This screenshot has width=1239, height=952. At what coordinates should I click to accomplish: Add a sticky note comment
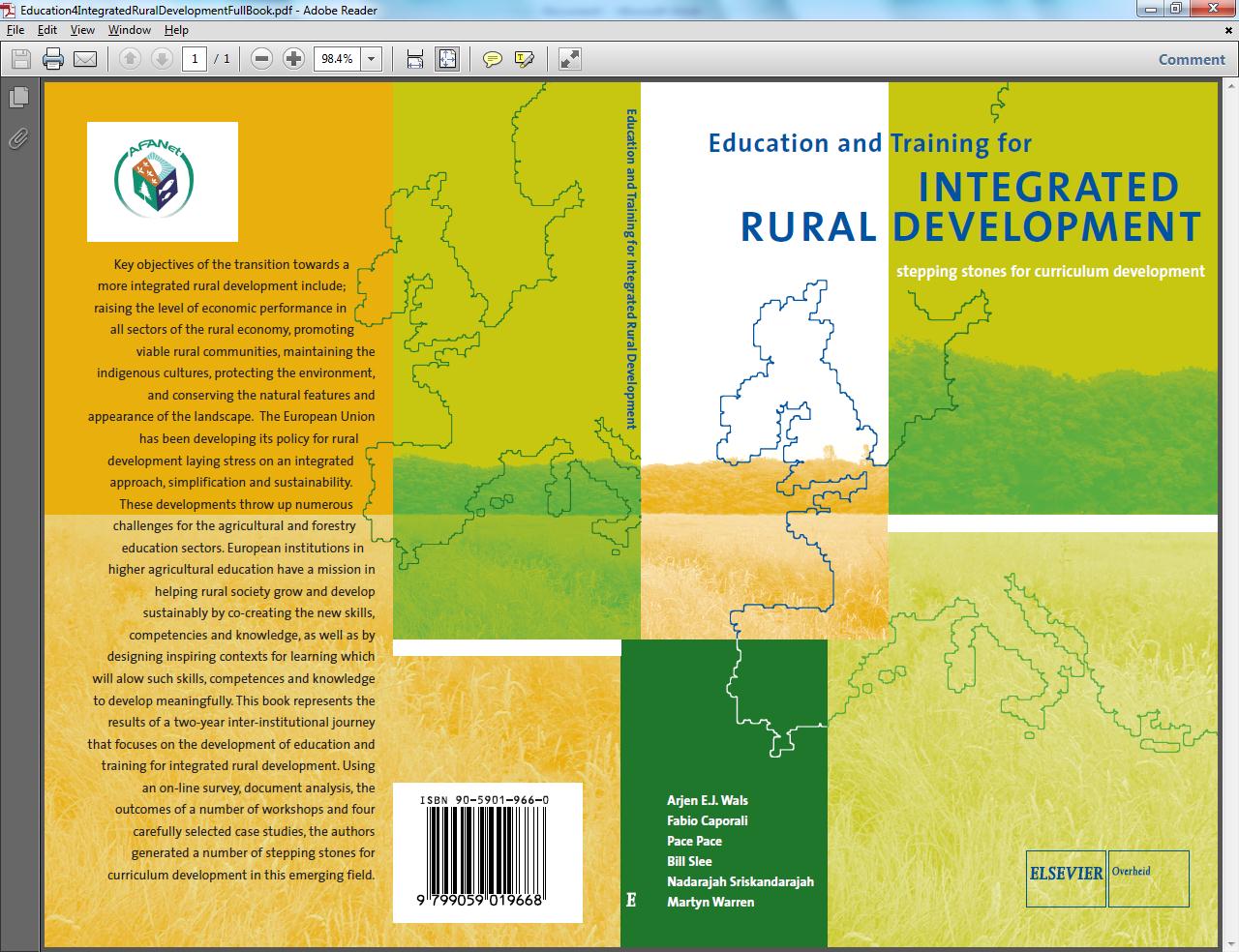[493, 59]
